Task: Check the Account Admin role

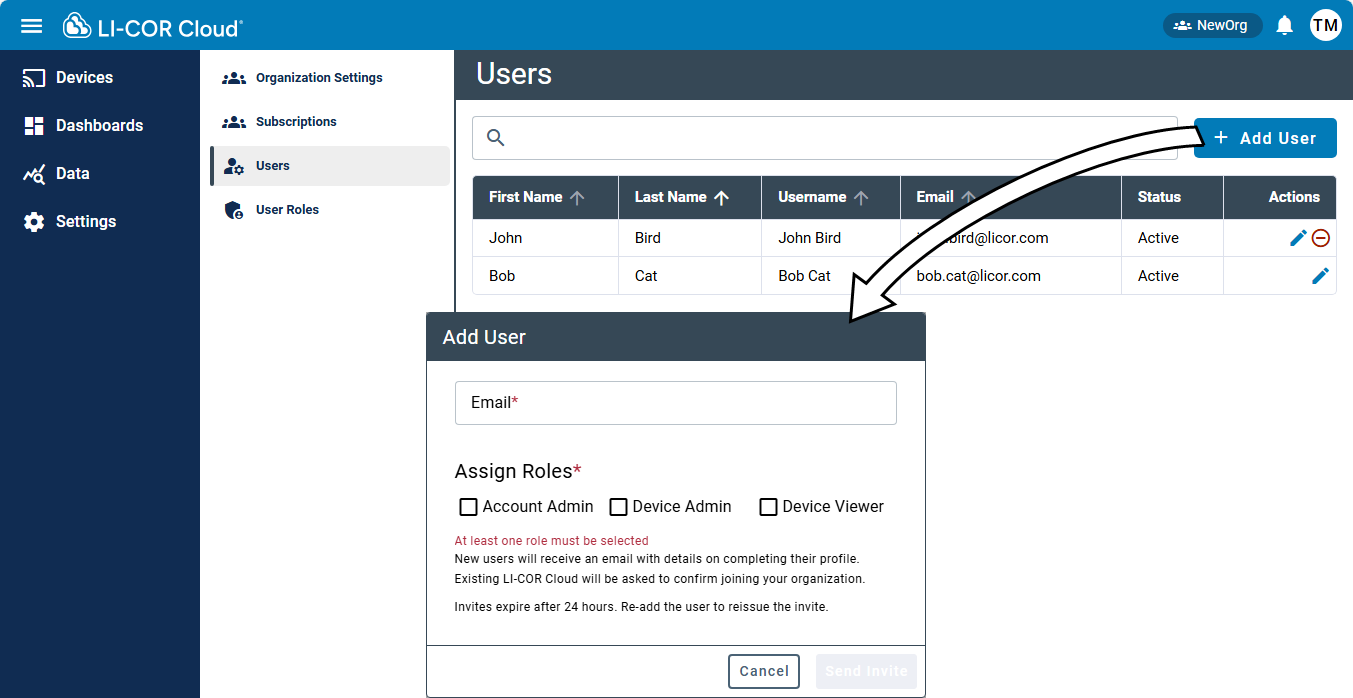Action: tap(468, 507)
